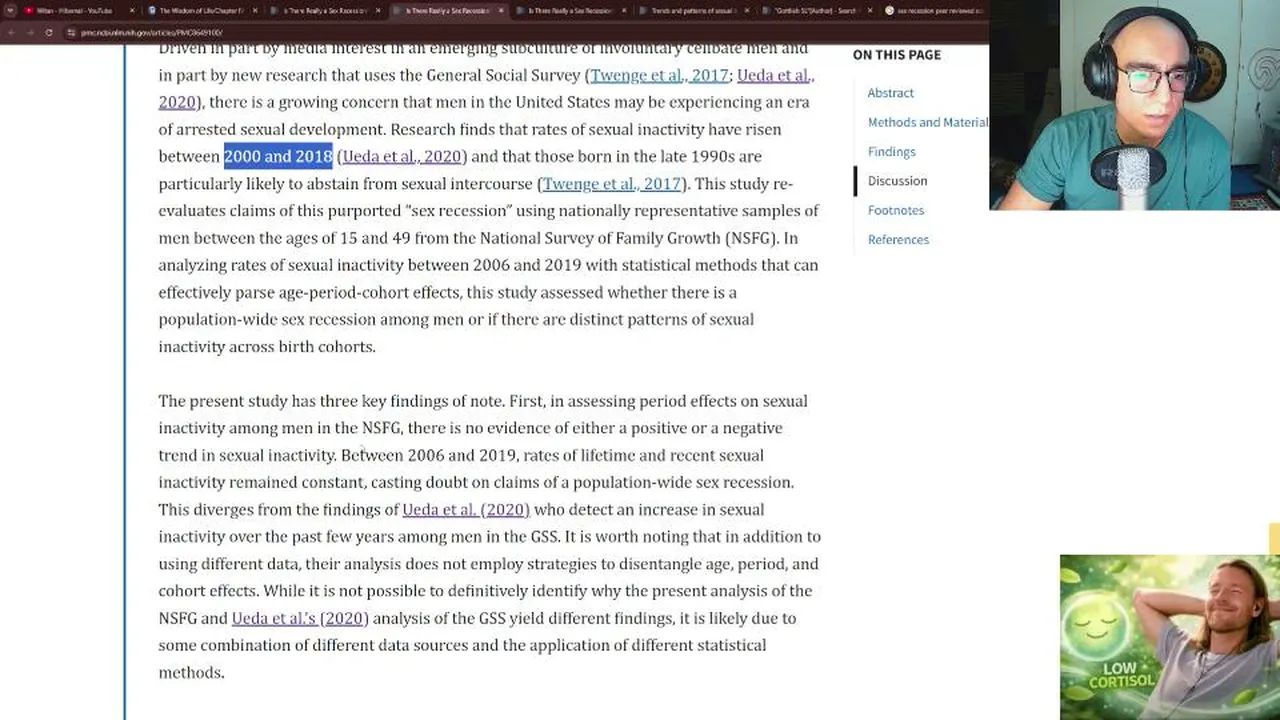Click the webcam video overlay
Viewport: 1280px width, 720px height.
point(1134,105)
